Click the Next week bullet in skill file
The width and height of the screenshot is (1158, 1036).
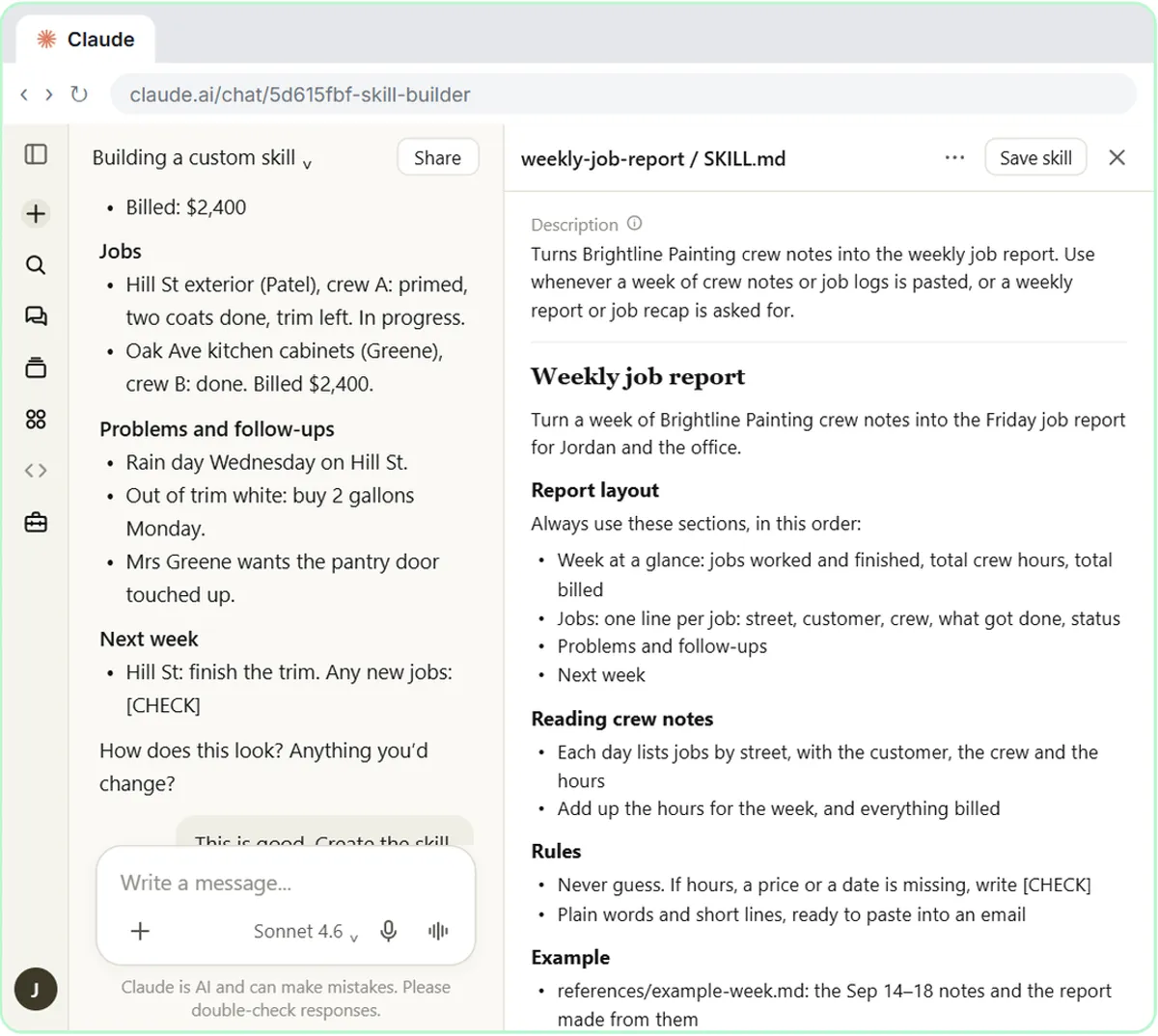click(x=601, y=675)
